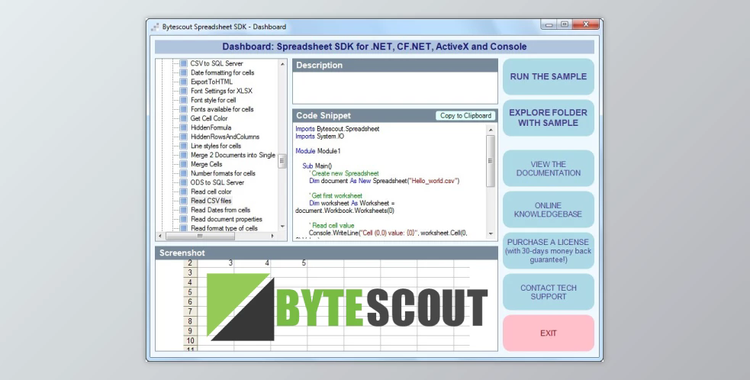Click the Hello_world.csv string in code
Image resolution: width=750 pixels, height=380 pixels.
(x=433, y=181)
